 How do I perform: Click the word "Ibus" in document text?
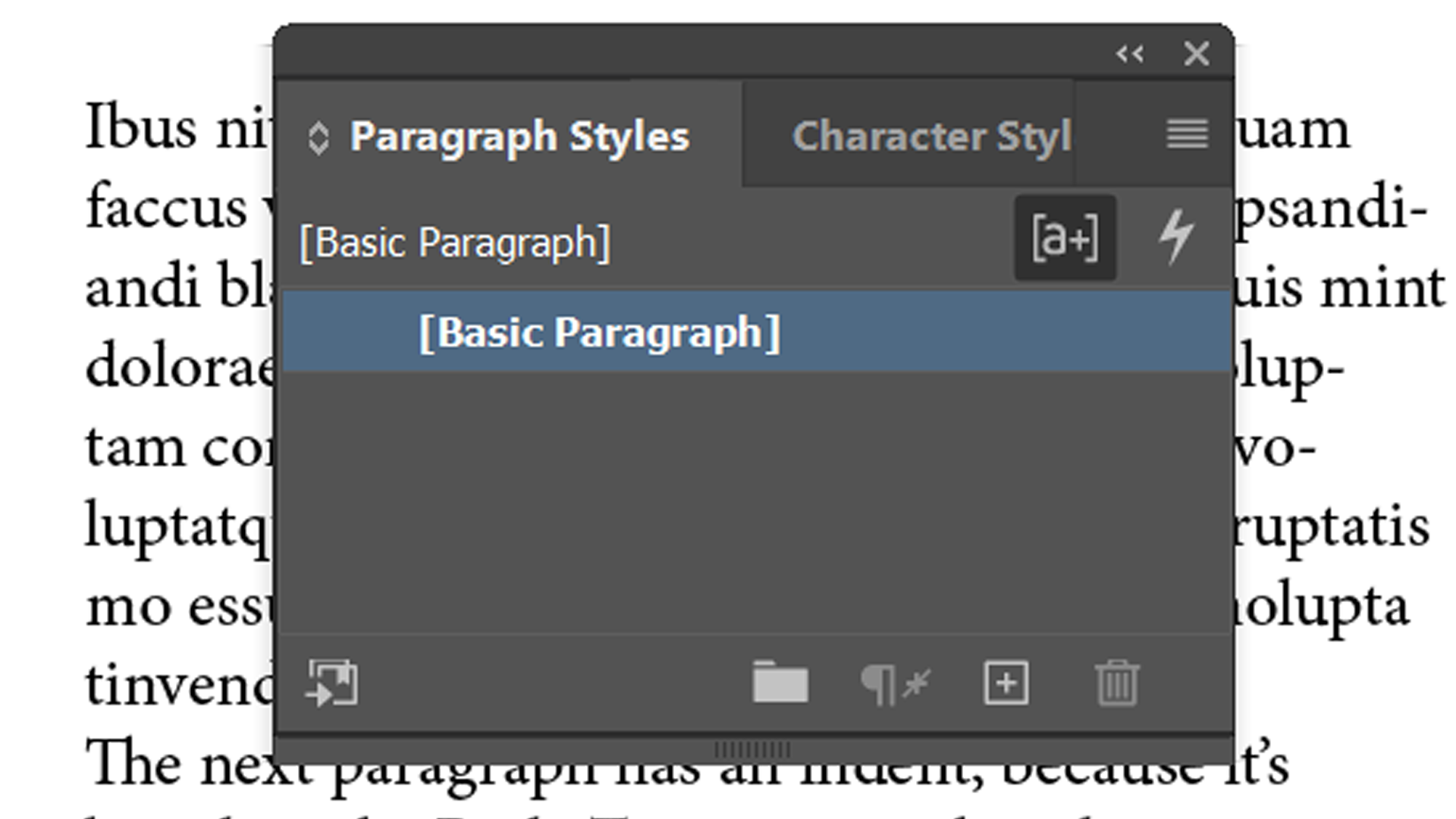point(141,127)
